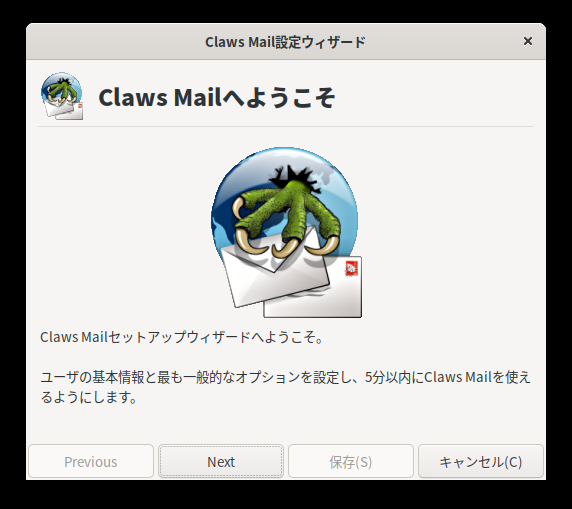Click the small Claws Mail icon beside heading
This screenshot has height=509, width=572.
pos(62,96)
